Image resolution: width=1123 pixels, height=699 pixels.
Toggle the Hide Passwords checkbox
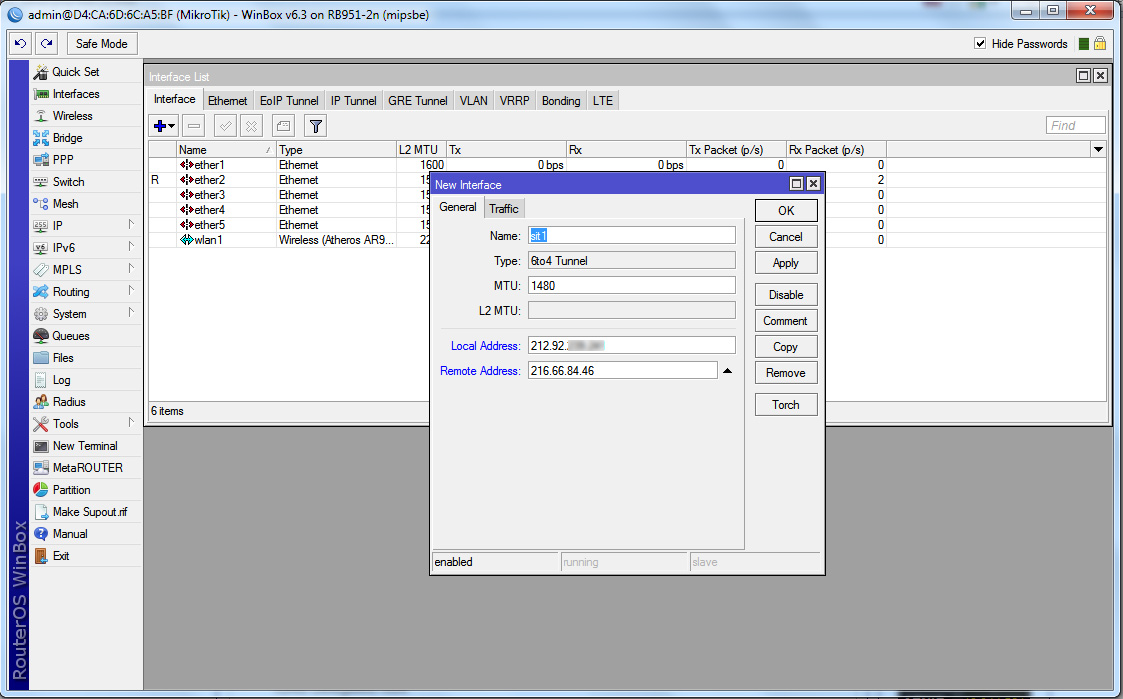pos(980,44)
